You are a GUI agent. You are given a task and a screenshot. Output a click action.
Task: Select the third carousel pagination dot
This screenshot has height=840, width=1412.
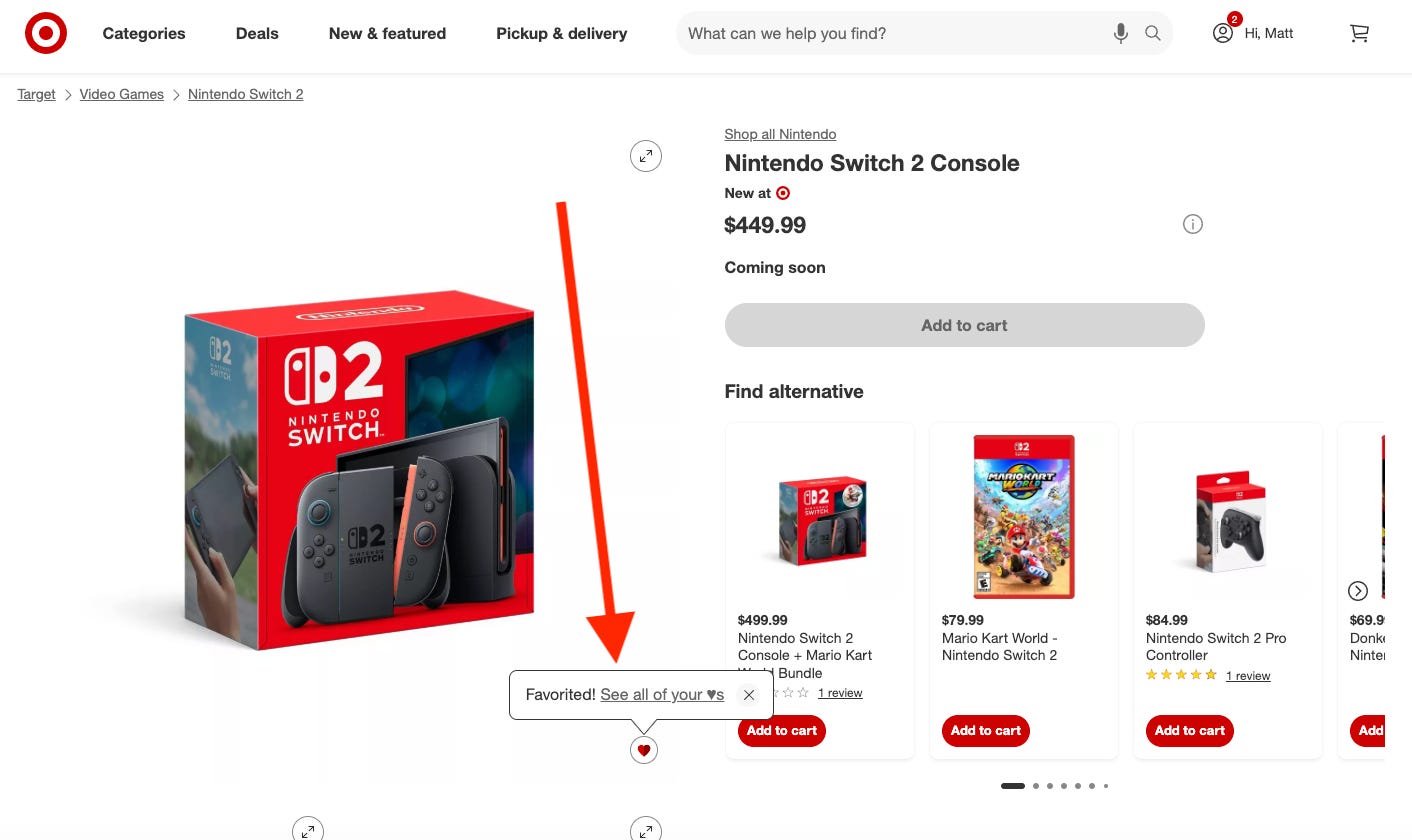pyautogui.click(x=1050, y=786)
